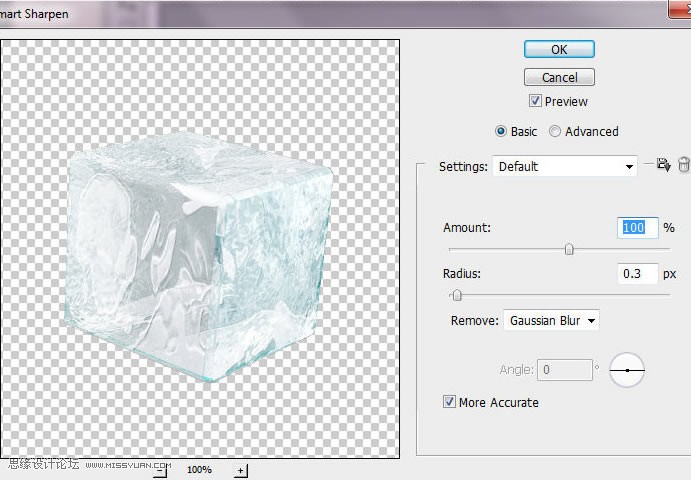Open the Settings dropdown showing Default
Viewport: 691px width, 480px height.
point(565,166)
